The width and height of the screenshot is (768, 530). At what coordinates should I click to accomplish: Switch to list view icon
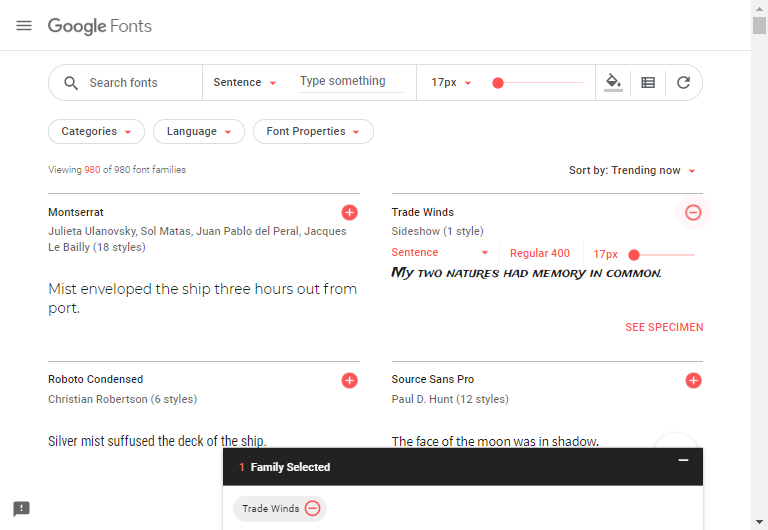pyautogui.click(x=648, y=83)
